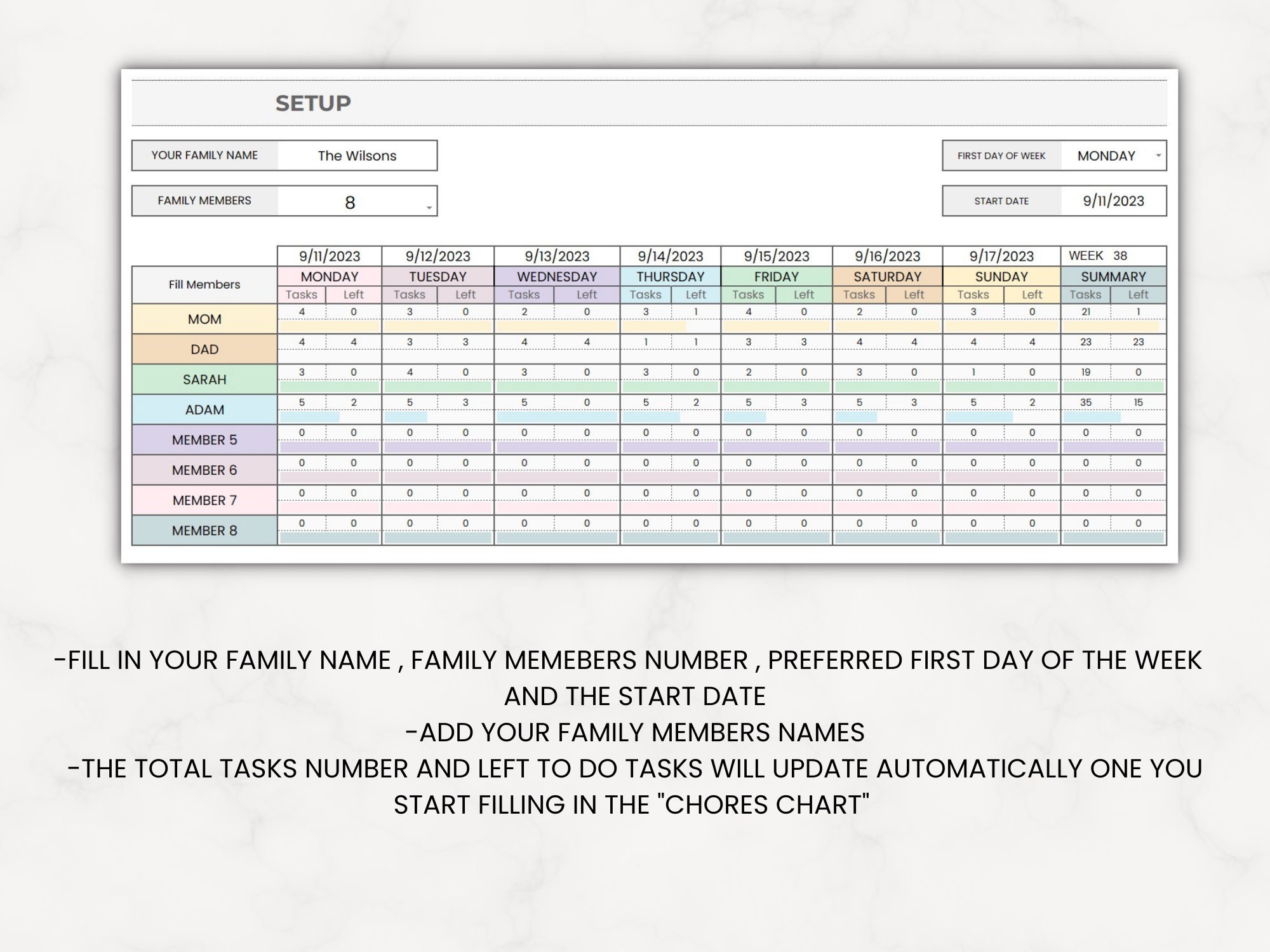Click MOM's Monday progress bar
The image size is (1270, 952).
pos(330,326)
